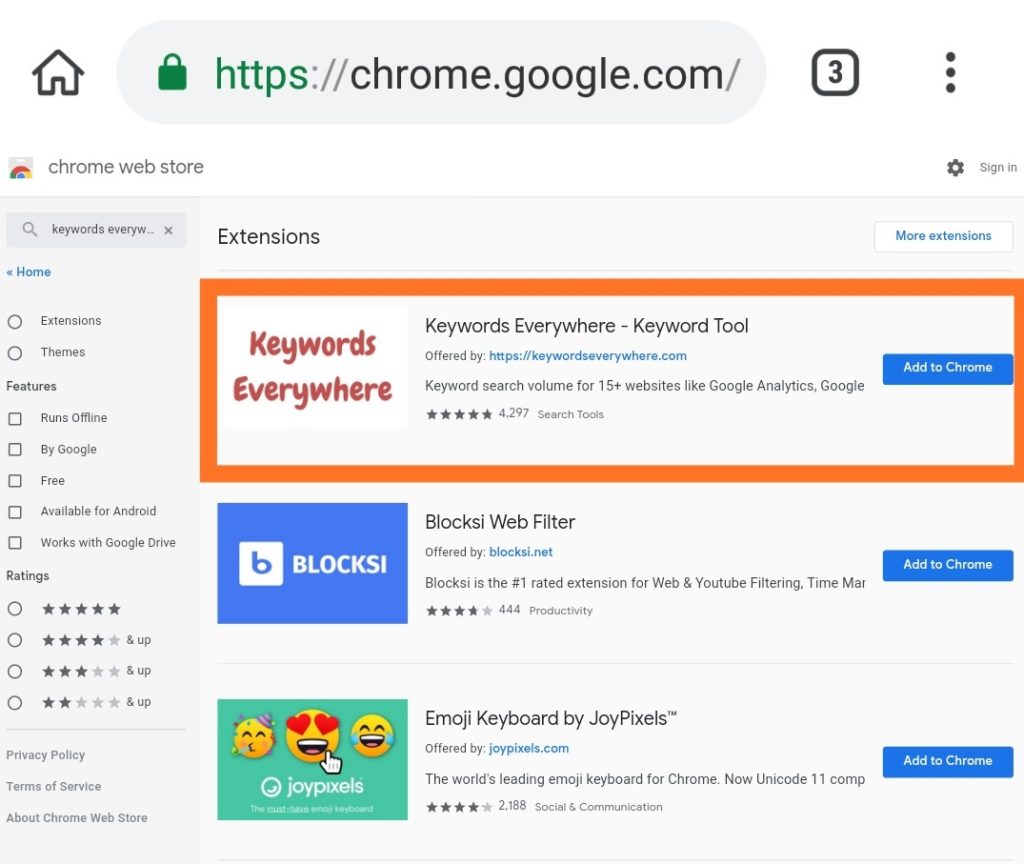Image resolution: width=1024 pixels, height=864 pixels.
Task: Click the home icon in the browser toolbar
Action: click(57, 70)
